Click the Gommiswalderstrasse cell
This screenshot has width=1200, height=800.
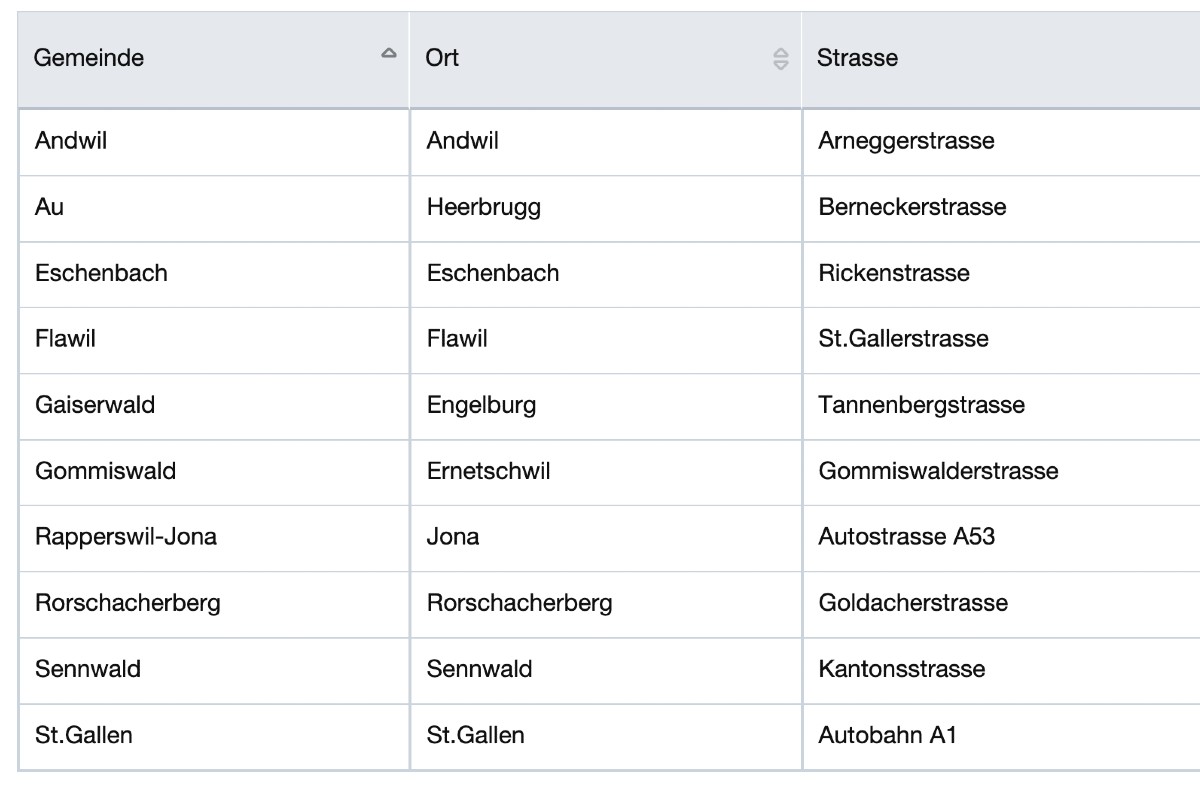938,471
